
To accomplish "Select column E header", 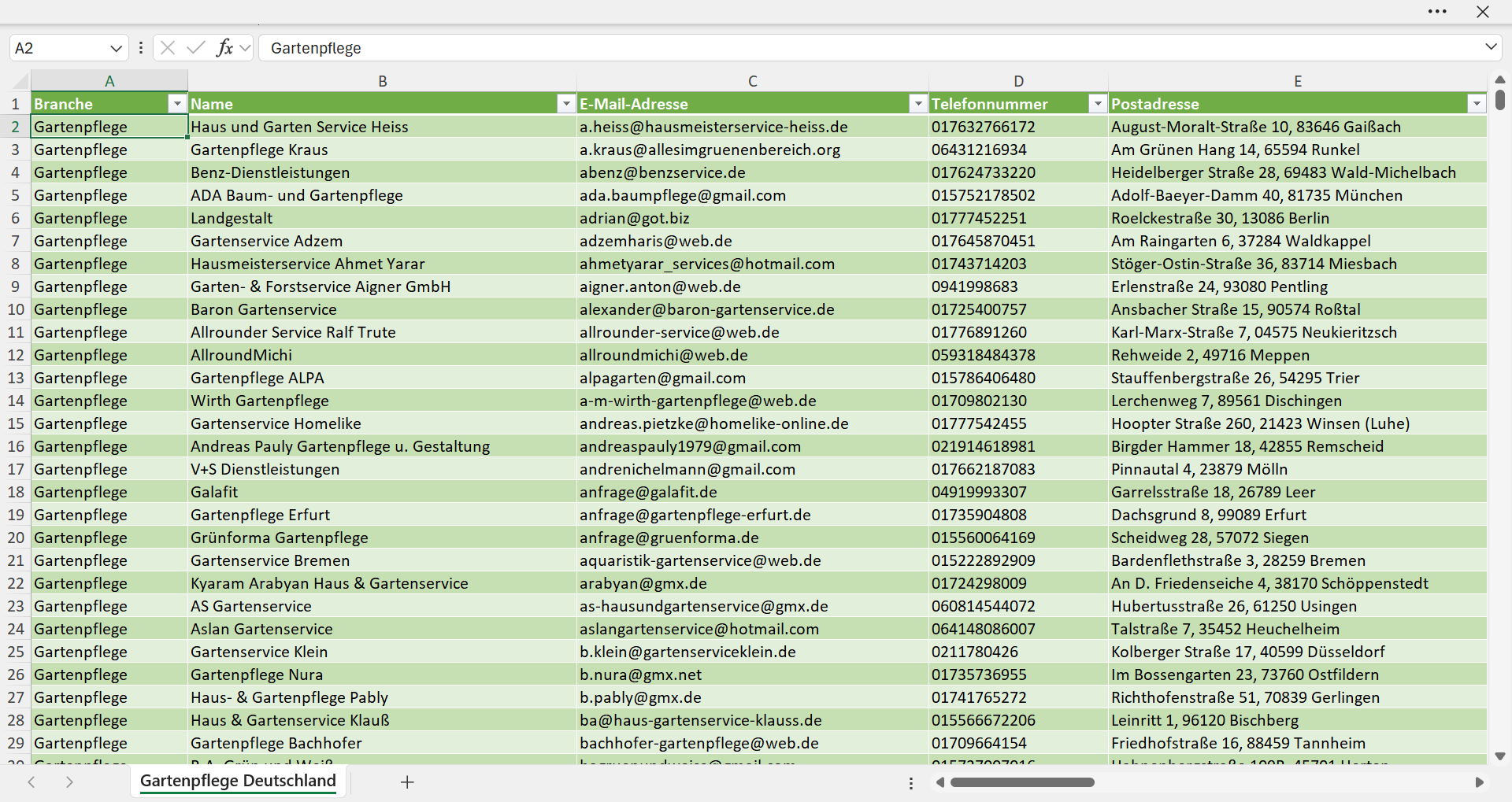I will (1298, 81).
